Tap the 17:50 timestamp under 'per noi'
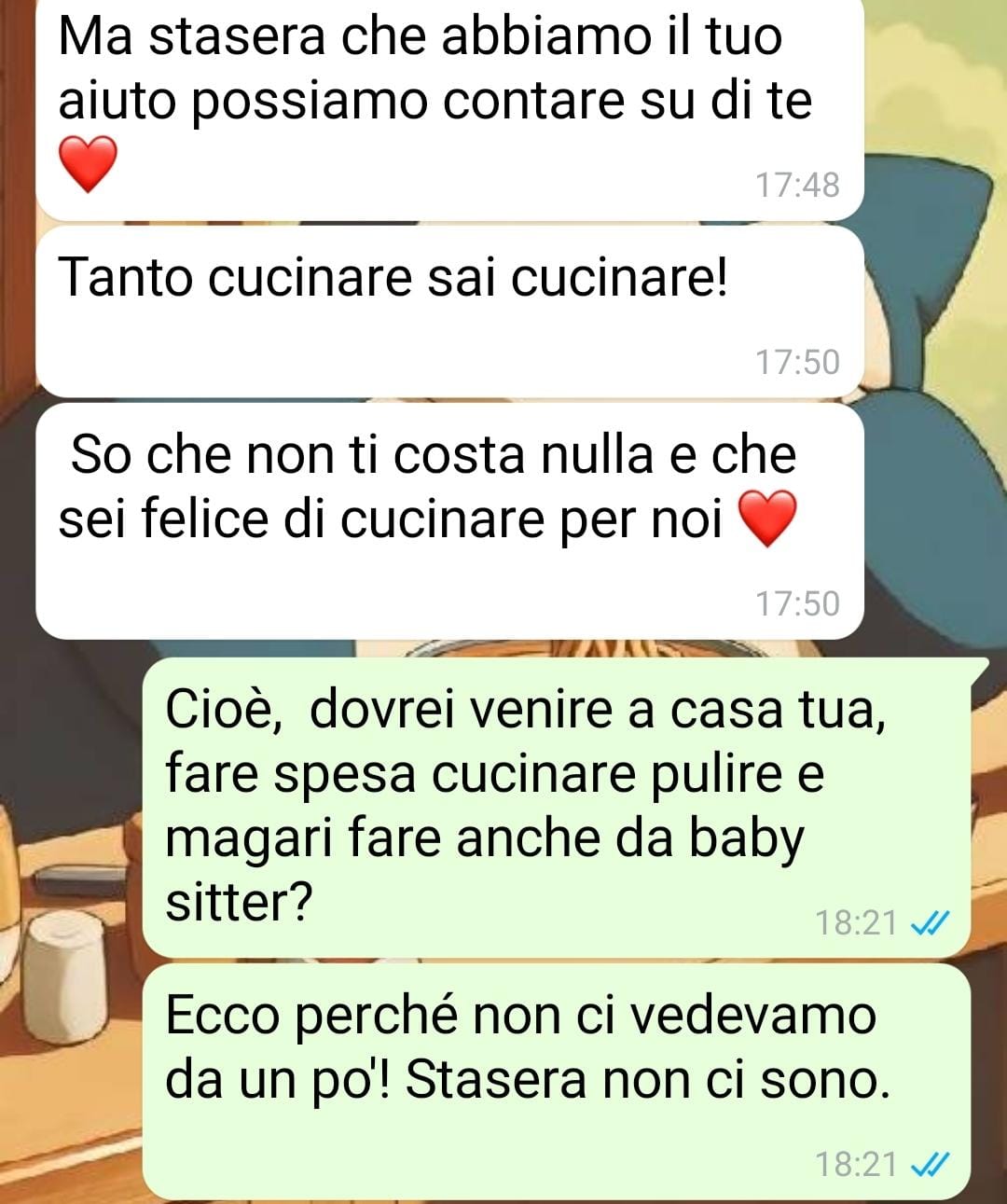 point(797,603)
